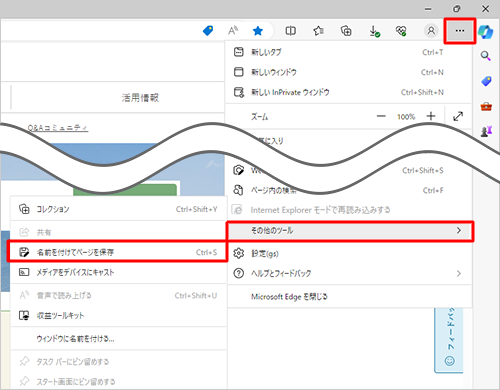
Task: Open the Settings and more (…) menu button
Action: click(460, 31)
